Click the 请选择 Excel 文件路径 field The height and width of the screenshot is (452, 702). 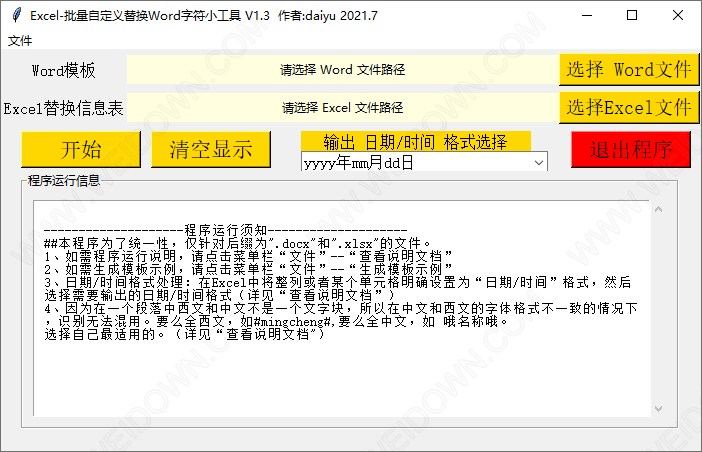pyautogui.click(x=342, y=107)
